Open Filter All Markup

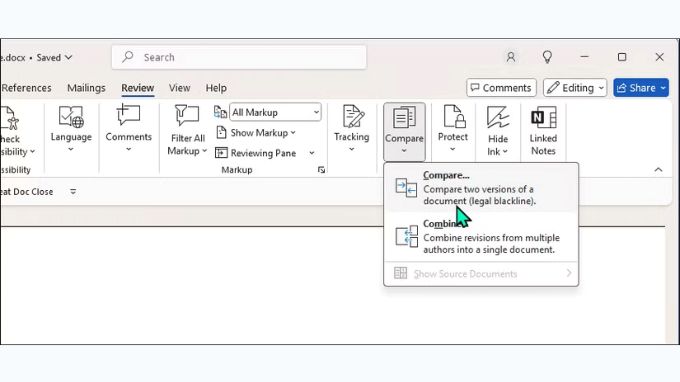coord(187,129)
